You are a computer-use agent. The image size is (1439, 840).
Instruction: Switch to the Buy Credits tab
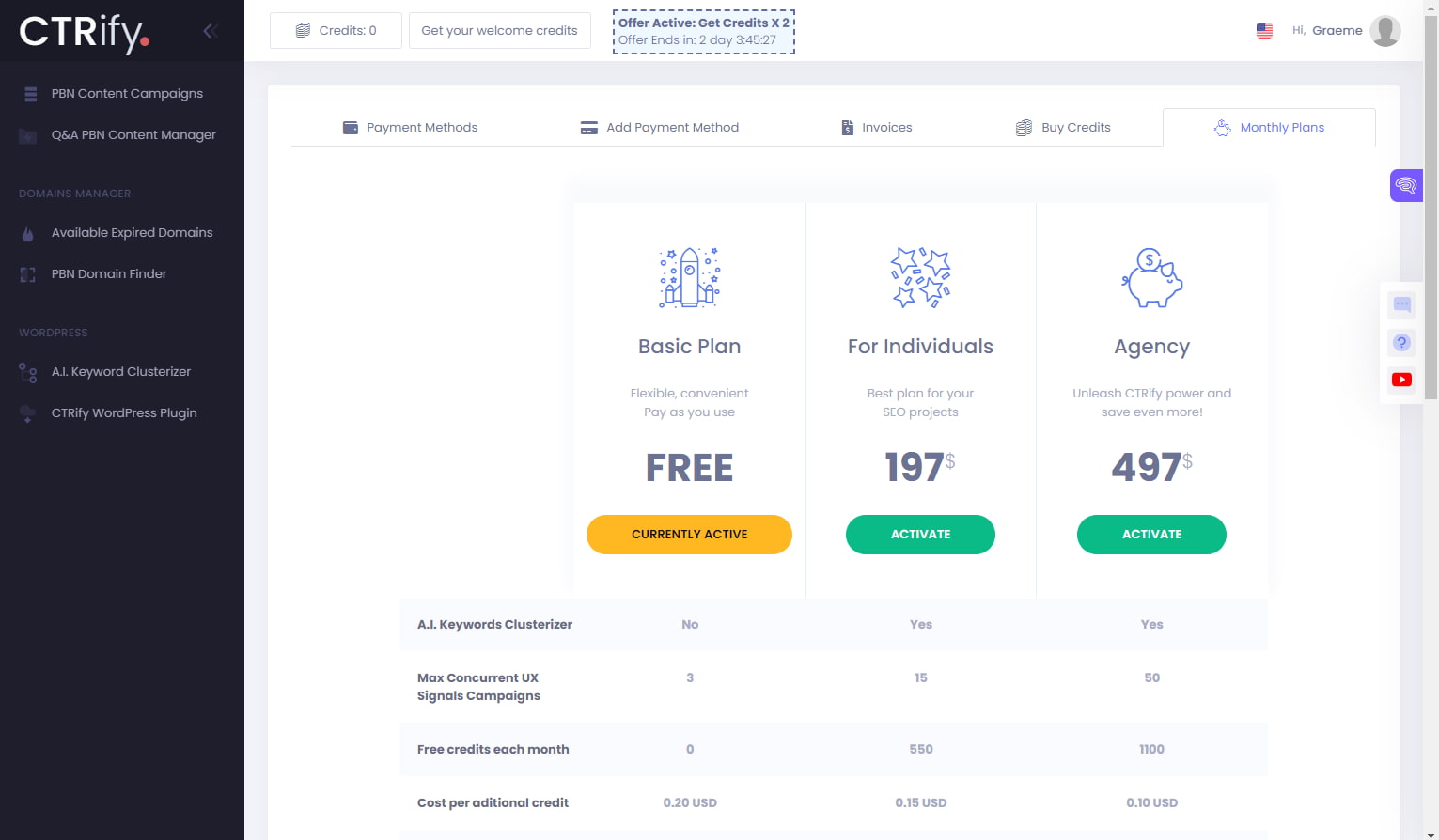tap(1062, 127)
